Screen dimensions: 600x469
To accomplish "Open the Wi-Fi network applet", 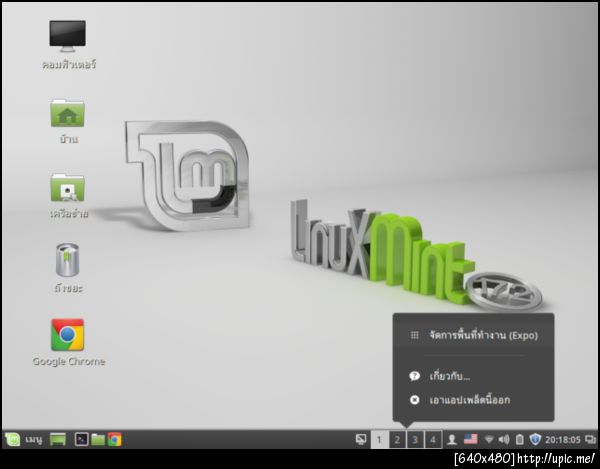I will point(489,440).
